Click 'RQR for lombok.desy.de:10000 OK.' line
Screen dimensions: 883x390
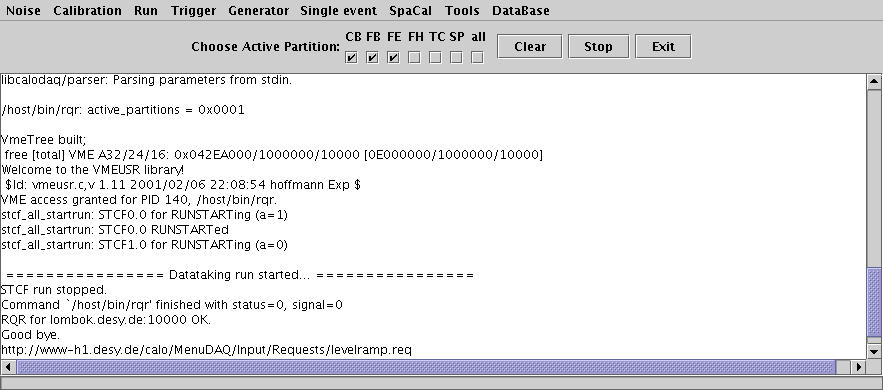pos(106,320)
